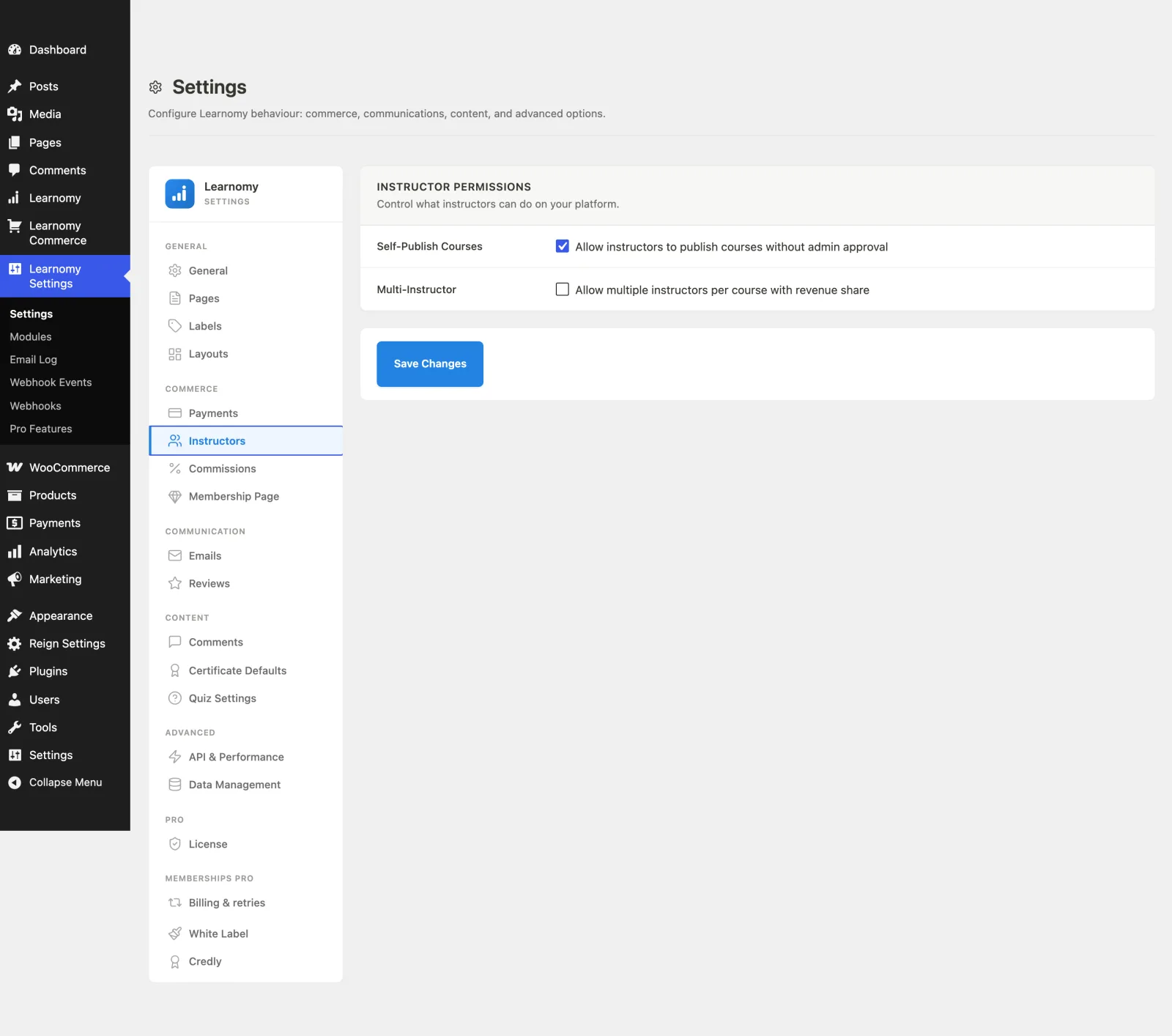This screenshot has height=1036, width=1172.
Task: Click the Comments speech bubble icon in WP sidebar
Action: tap(15, 170)
